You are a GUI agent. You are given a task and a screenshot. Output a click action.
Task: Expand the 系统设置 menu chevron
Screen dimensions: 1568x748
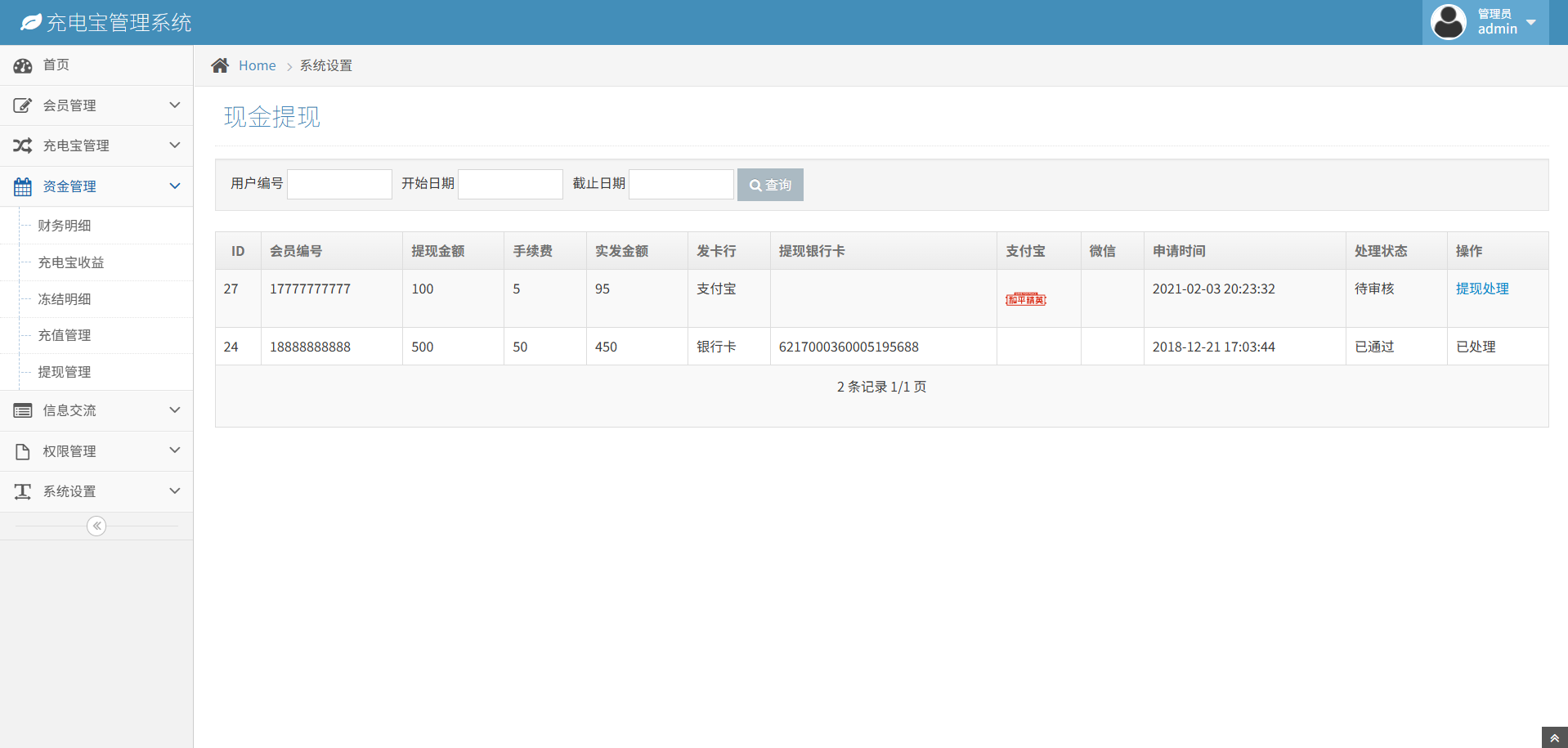174,490
